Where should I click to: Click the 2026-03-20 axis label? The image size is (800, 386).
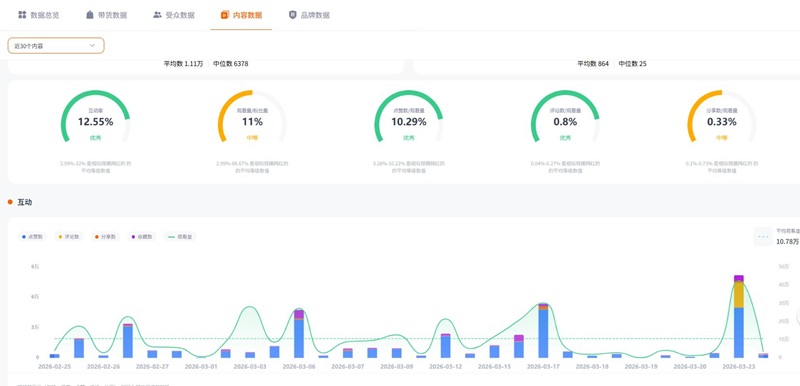[690, 367]
